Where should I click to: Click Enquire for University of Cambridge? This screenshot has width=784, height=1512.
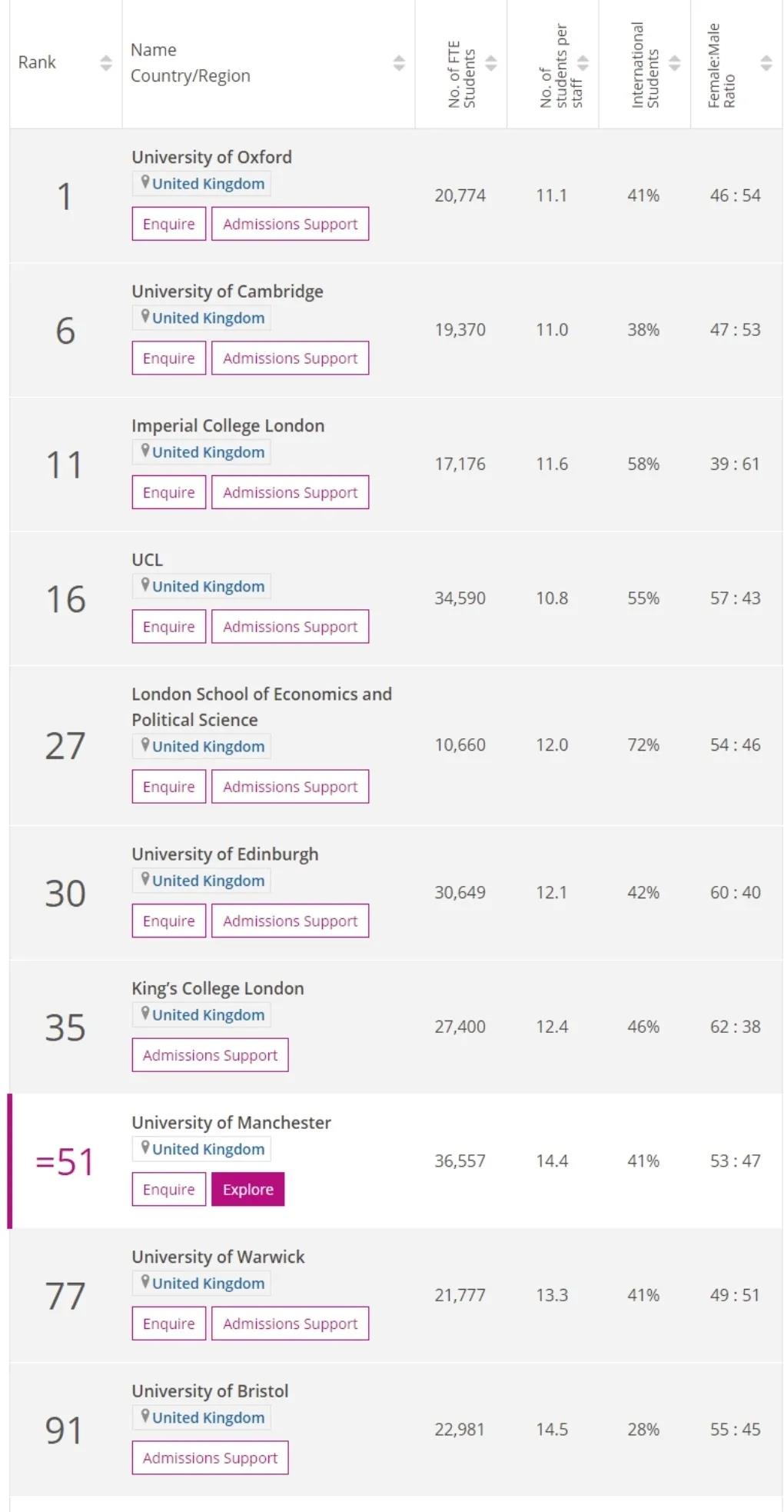169,358
